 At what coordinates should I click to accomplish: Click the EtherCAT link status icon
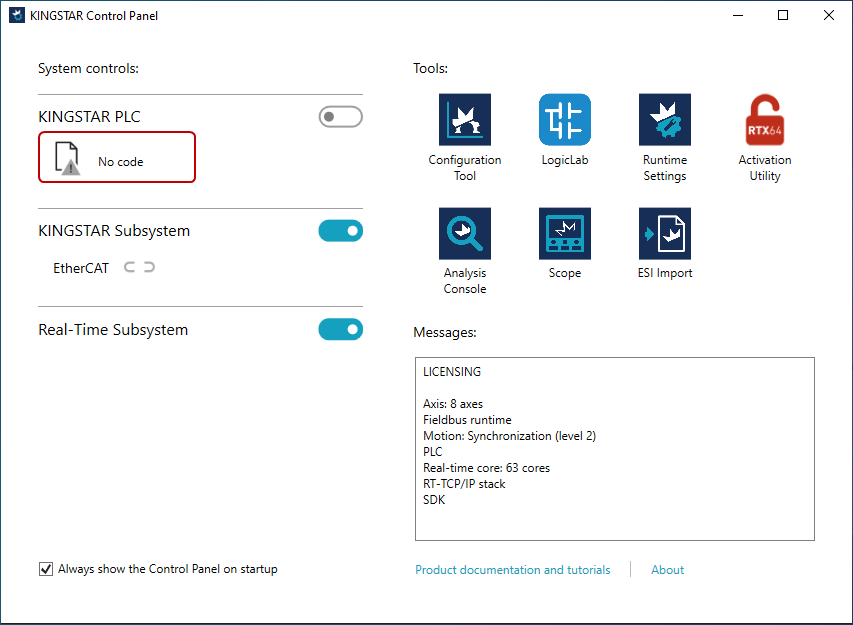(x=140, y=268)
